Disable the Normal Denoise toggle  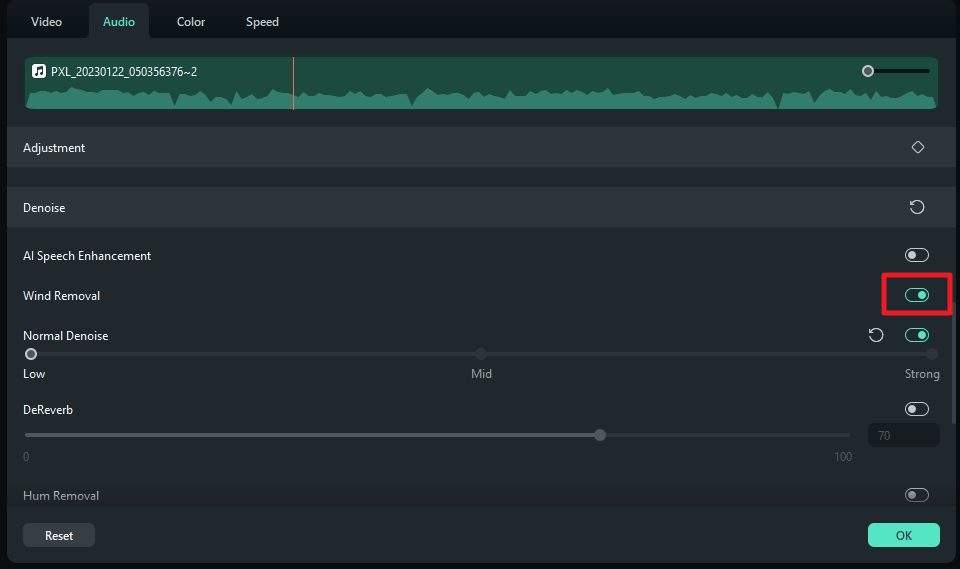tap(917, 335)
